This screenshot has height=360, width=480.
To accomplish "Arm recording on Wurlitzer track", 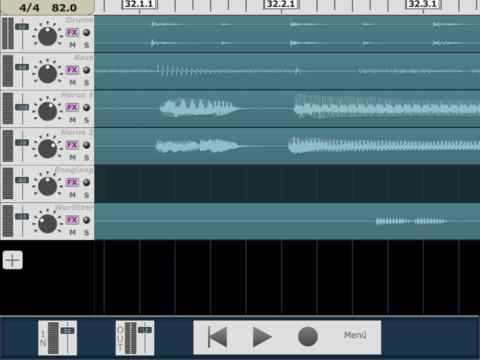I will [x=86, y=220].
